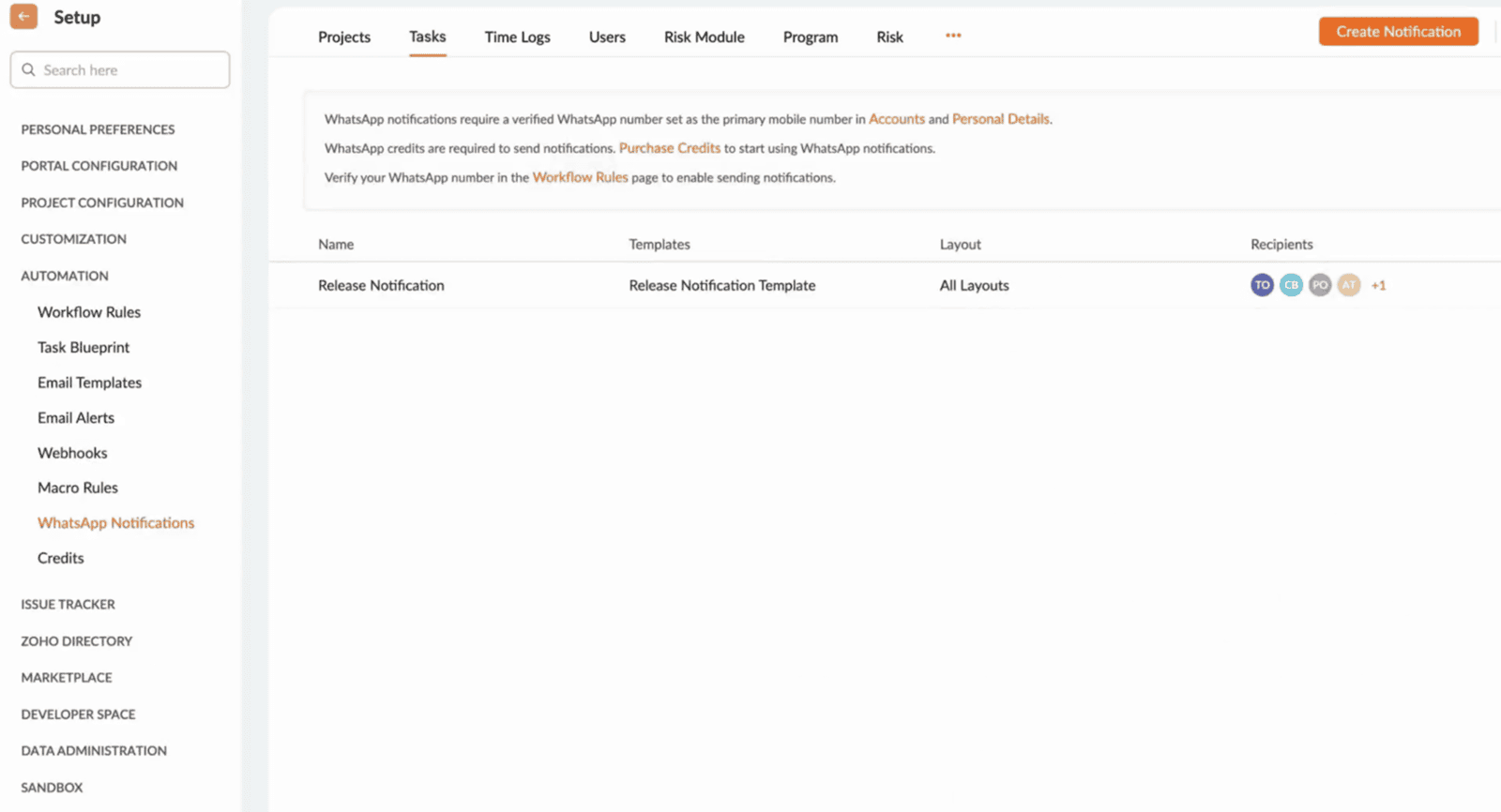
Task: Click the search magnifier icon
Action: click(x=28, y=70)
